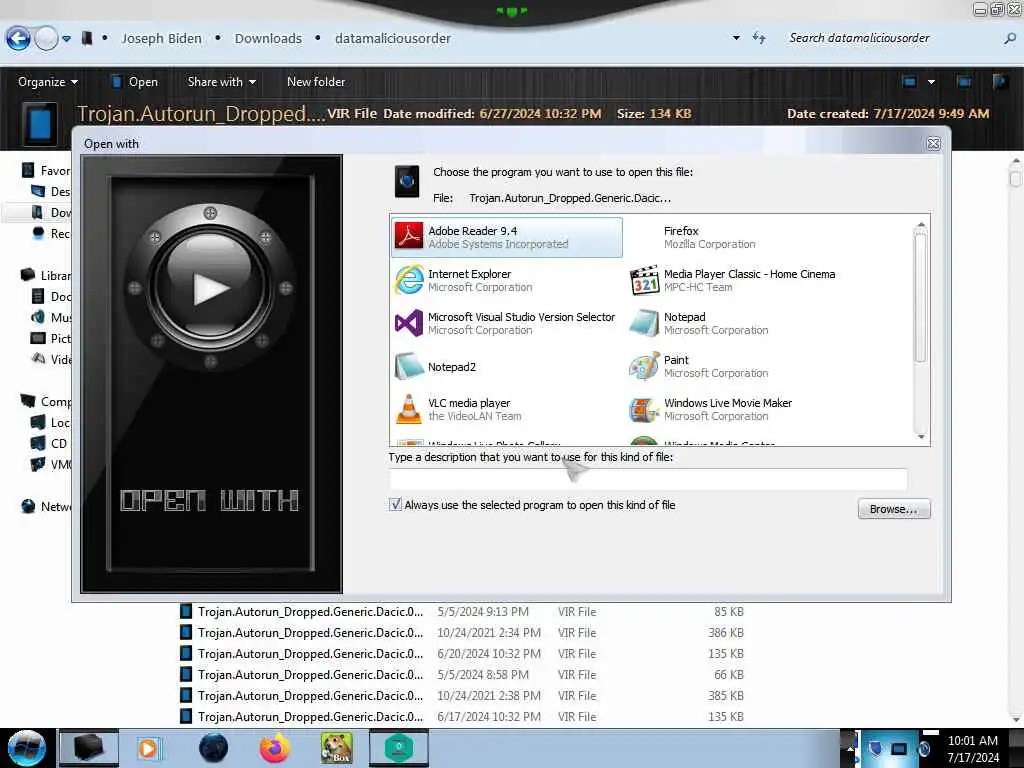The image size is (1024, 768).
Task: Click the help icon in Explorer toolbar
Action: click(x=1000, y=82)
